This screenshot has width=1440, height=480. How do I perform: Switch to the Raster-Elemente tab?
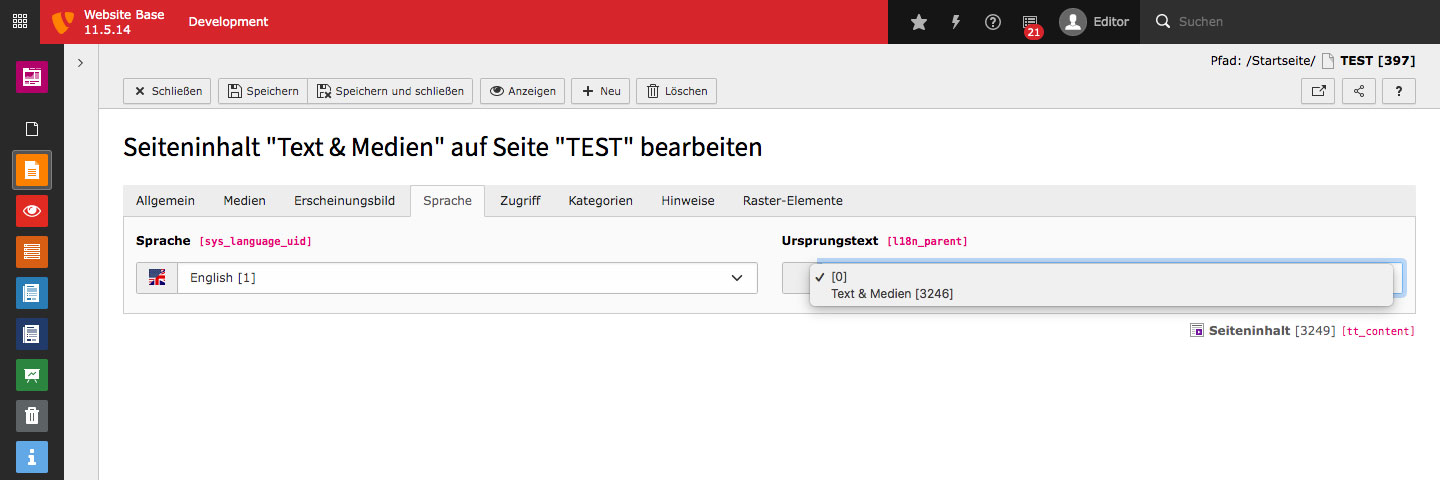792,201
